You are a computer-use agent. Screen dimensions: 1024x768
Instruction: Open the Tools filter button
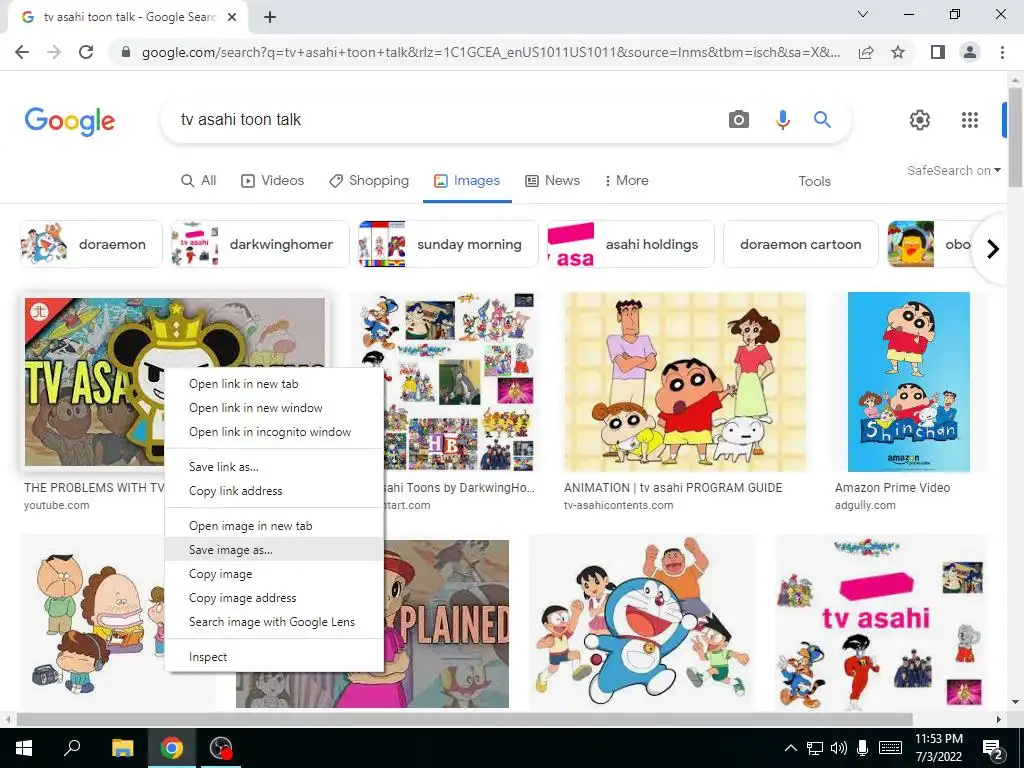(x=814, y=181)
